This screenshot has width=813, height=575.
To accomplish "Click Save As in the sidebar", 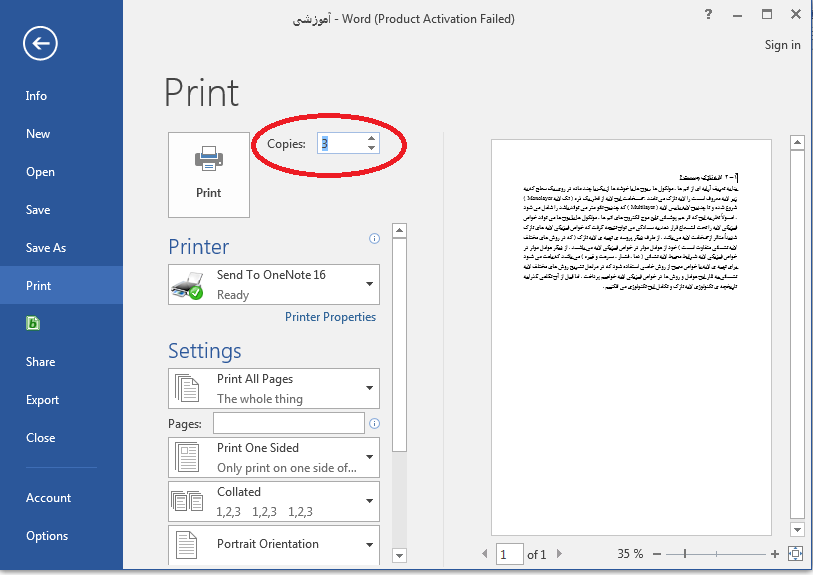I will tap(46, 248).
